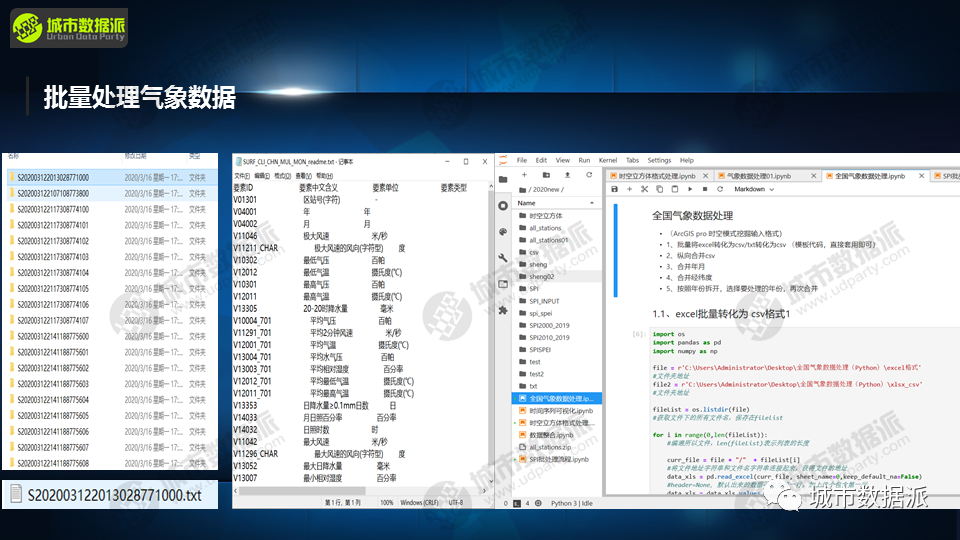The height and width of the screenshot is (540, 960).
Task: Open the Running Terminals and Kernels sidebar icon
Action: 503,206
